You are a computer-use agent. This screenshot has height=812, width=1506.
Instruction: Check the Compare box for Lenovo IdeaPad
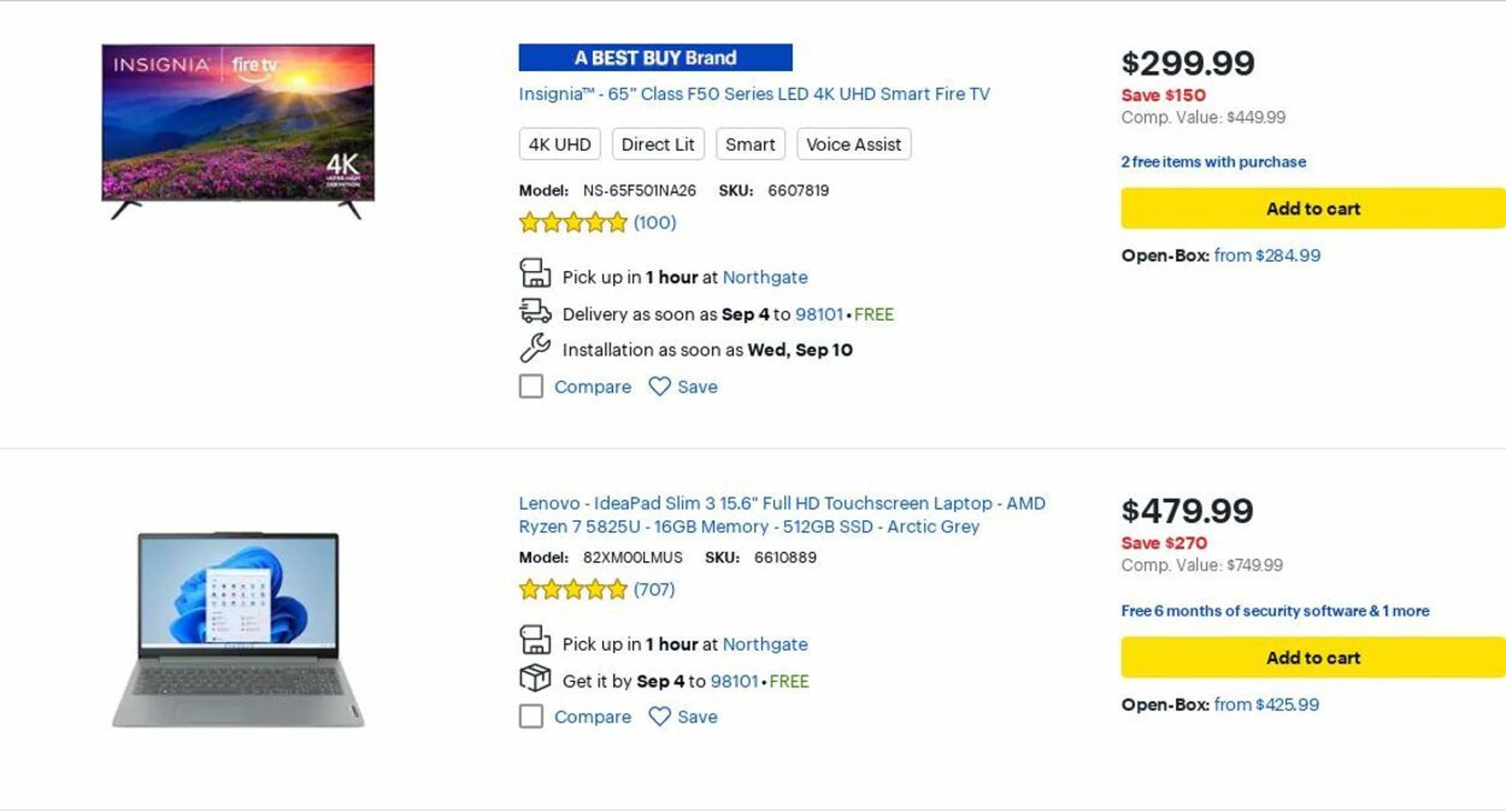[531, 716]
